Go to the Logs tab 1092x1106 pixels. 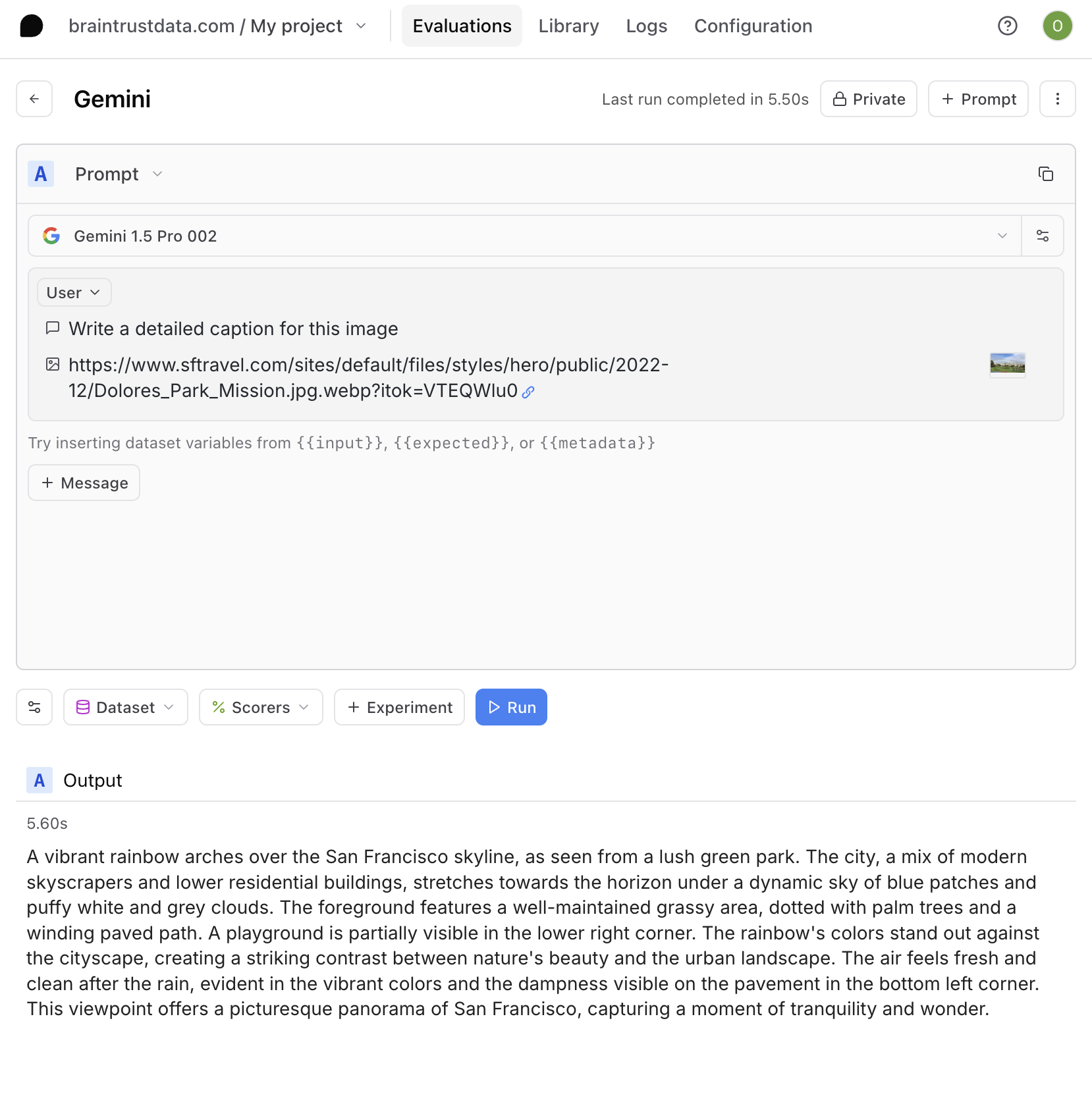tap(646, 26)
